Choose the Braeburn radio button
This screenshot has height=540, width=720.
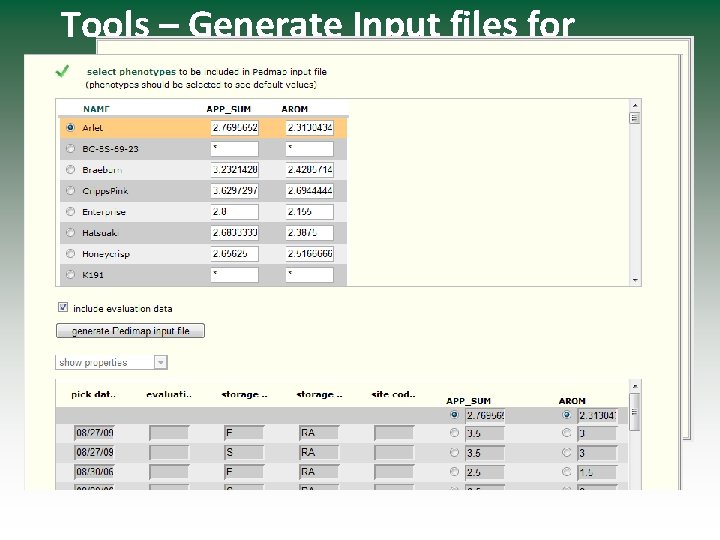(70, 169)
